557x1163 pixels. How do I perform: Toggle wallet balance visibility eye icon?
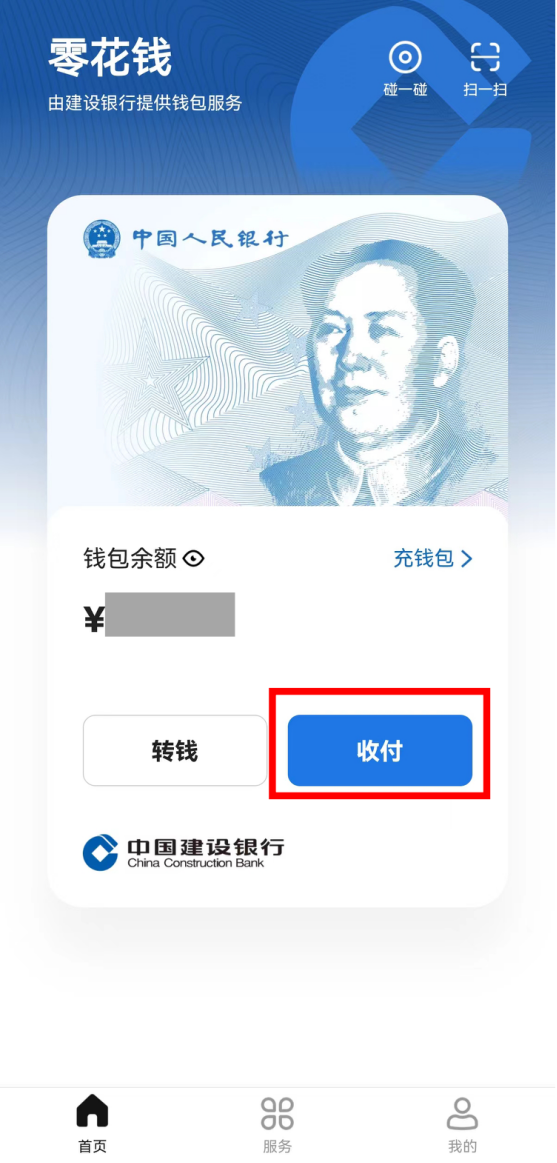click(x=194, y=559)
